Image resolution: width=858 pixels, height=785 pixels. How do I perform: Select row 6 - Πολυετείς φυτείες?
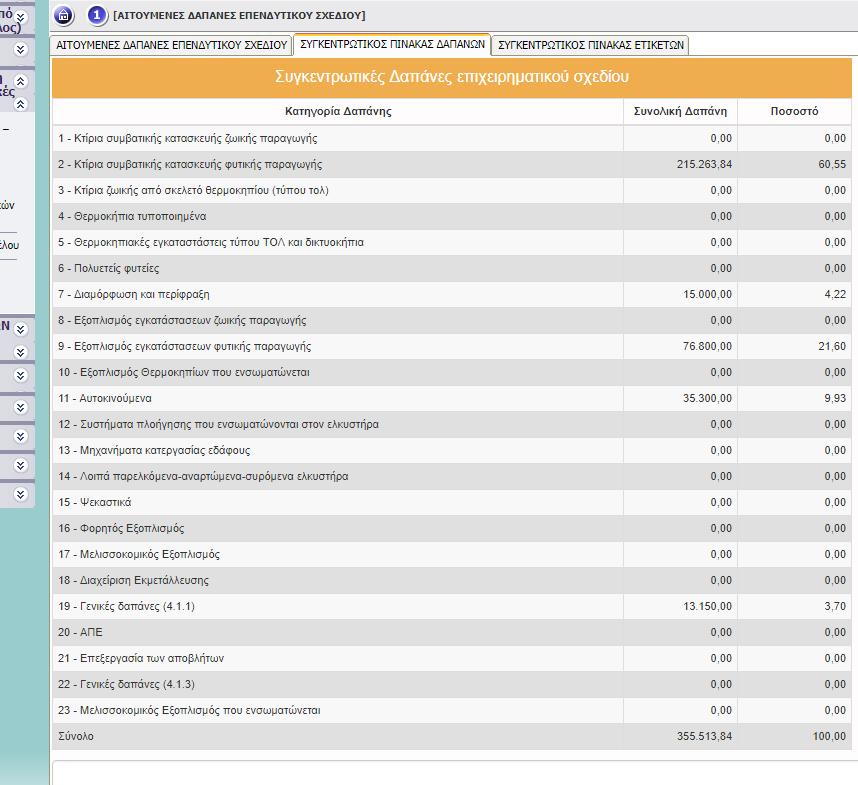click(452, 269)
